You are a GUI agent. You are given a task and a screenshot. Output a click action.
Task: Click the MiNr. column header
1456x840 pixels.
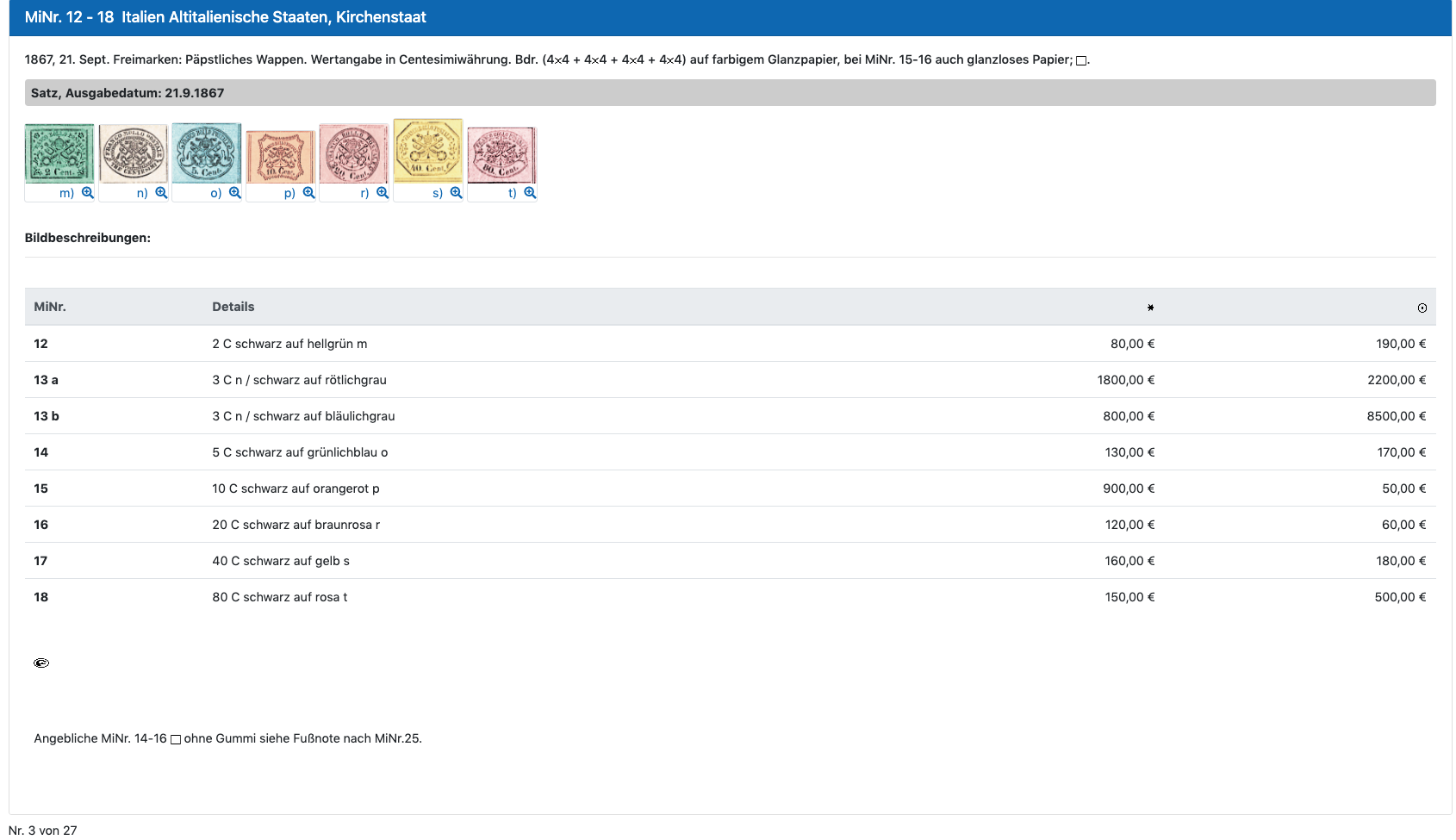tap(50, 307)
